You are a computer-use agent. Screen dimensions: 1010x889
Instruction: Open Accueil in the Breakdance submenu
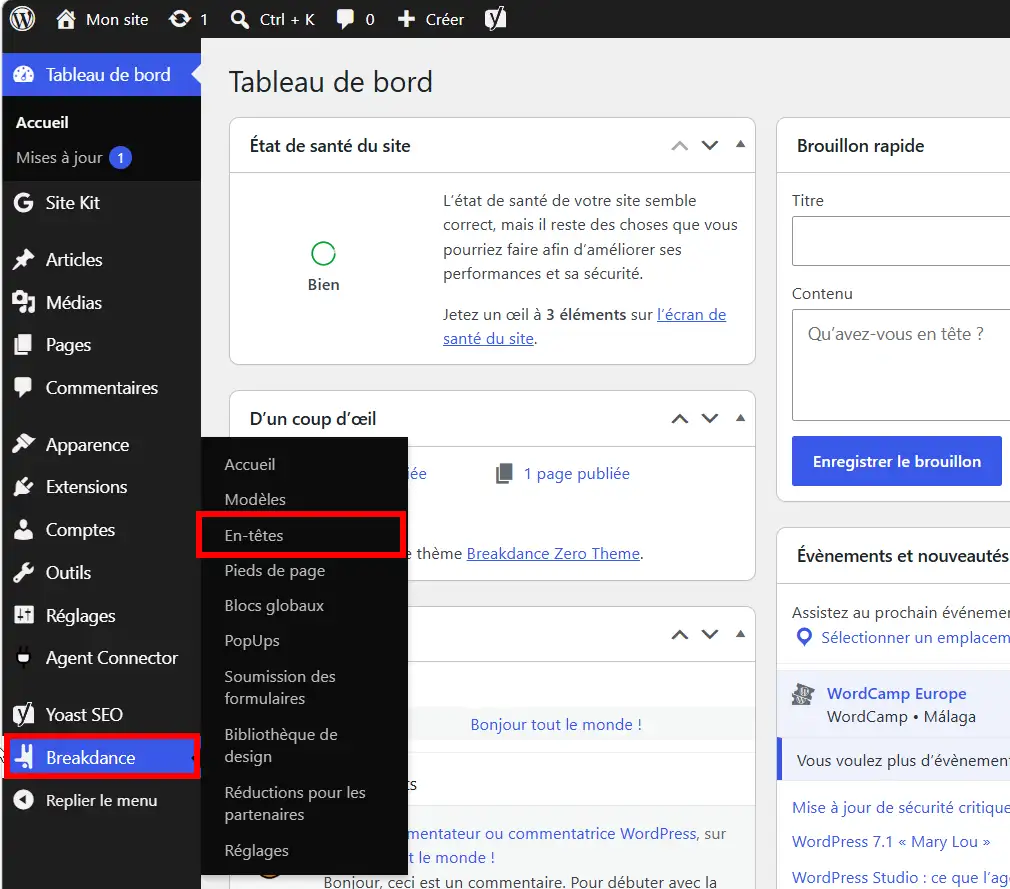(250, 464)
